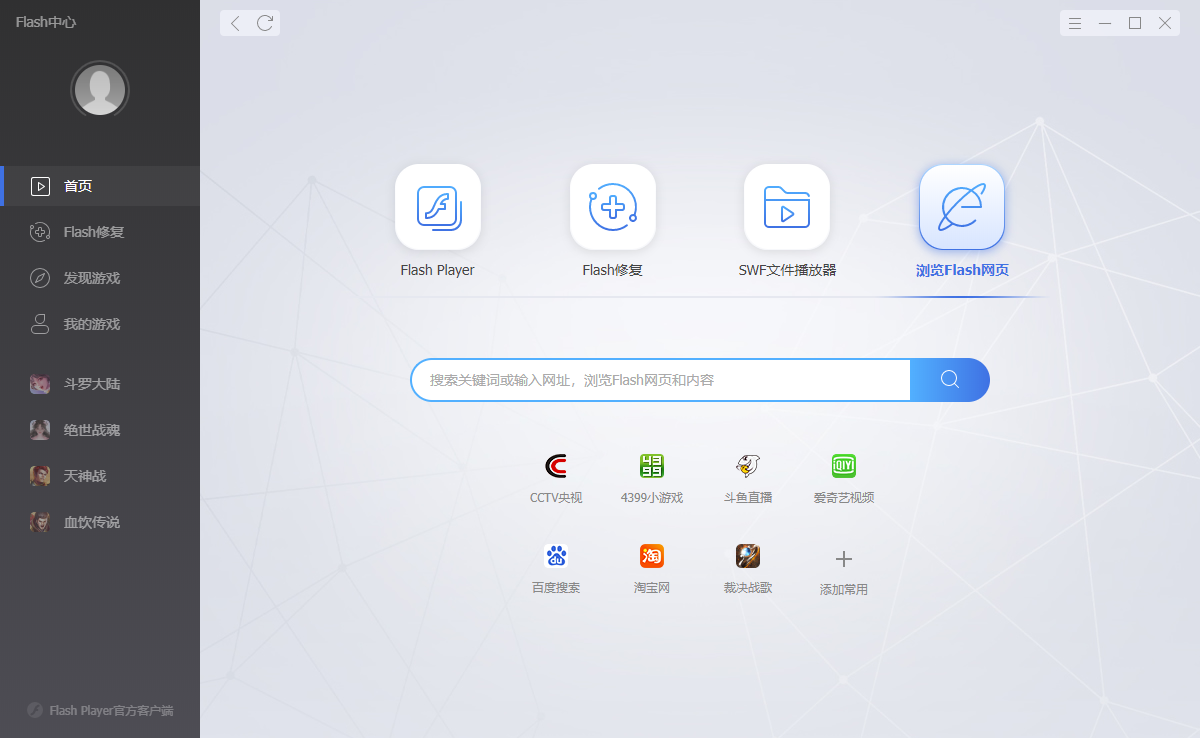
Task: Open the 裁决战歌 game shortcut
Action: (747, 567)
